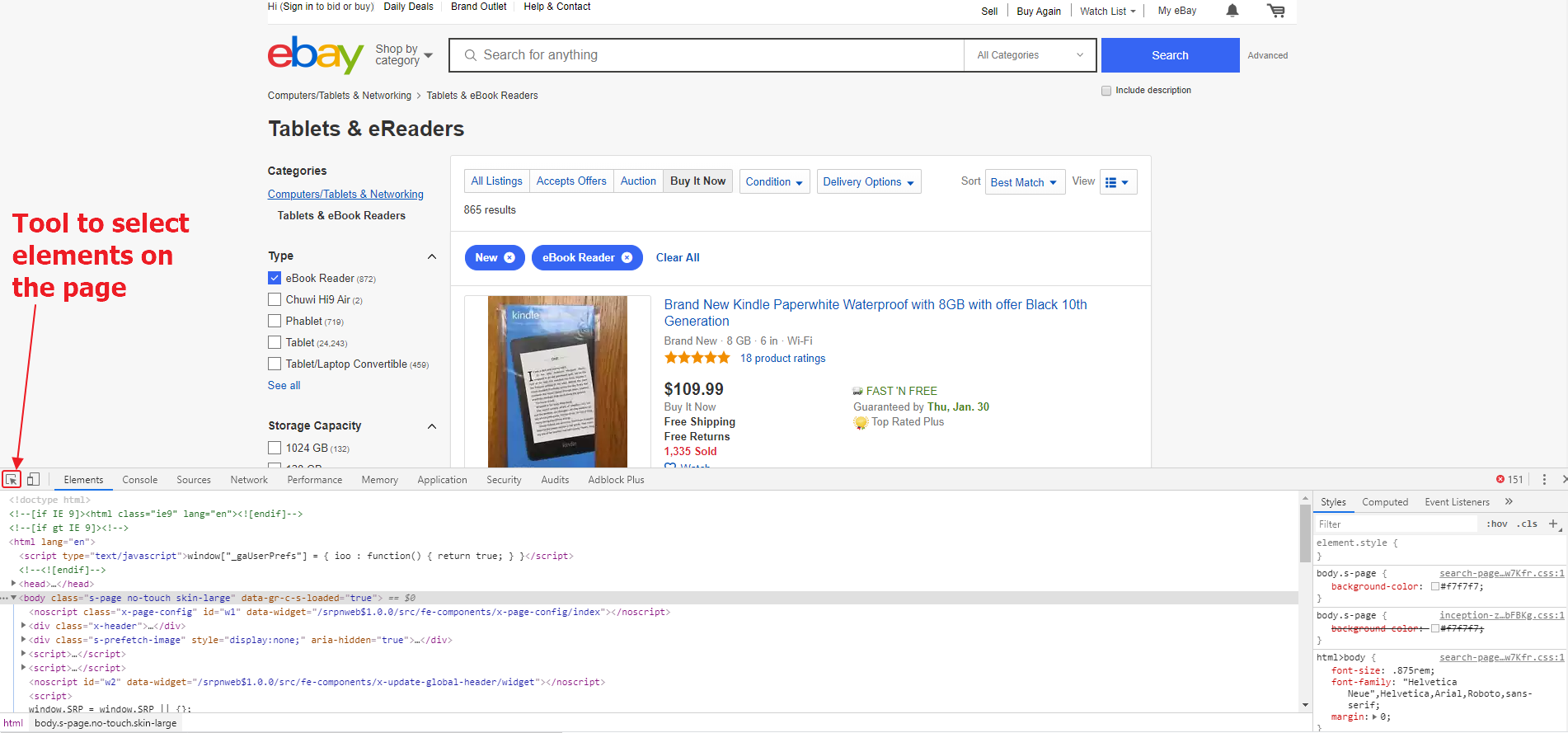
Task: Open the Advanced search link
Action: (1267, 55)
